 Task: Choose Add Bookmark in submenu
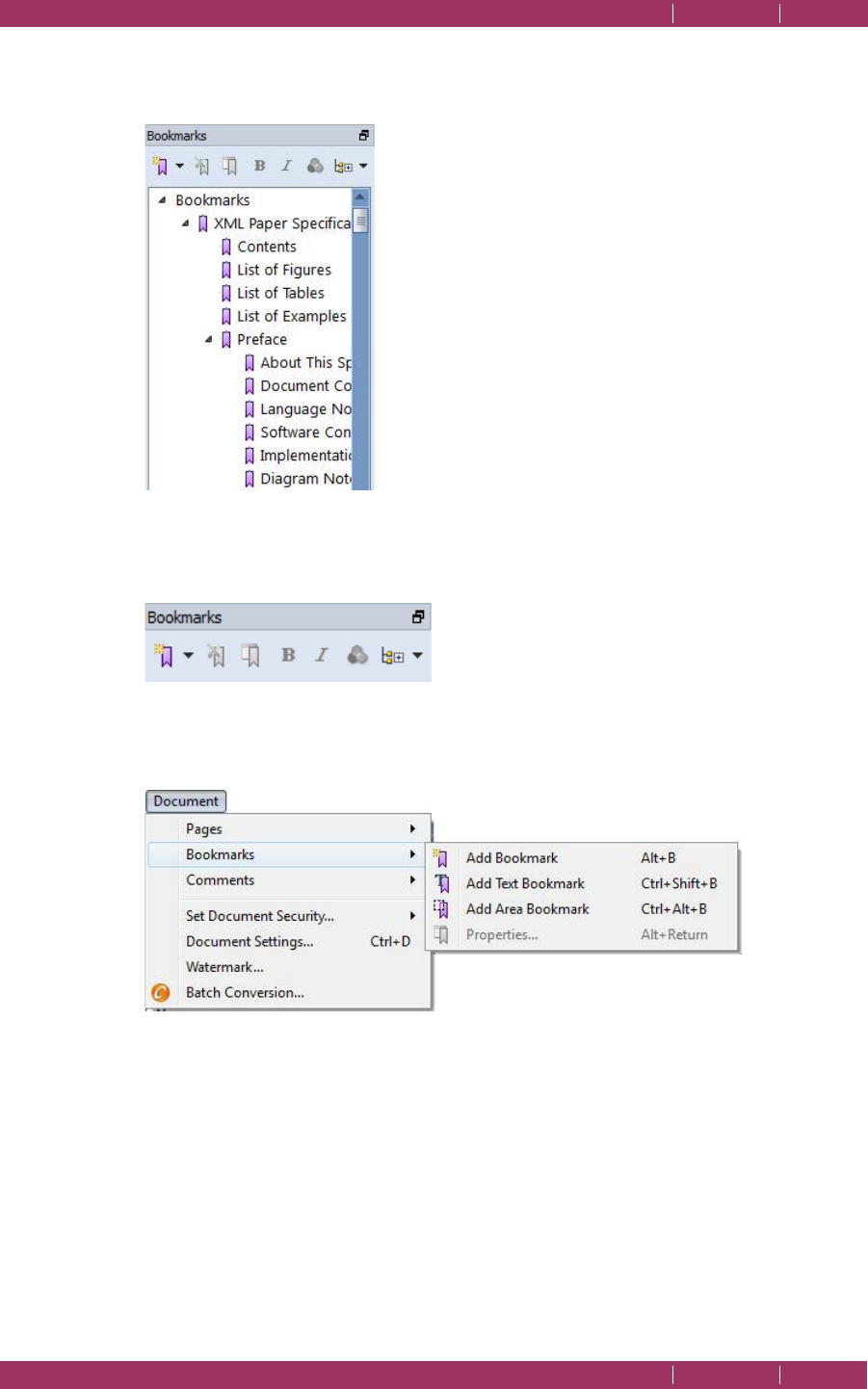point(583,858)
